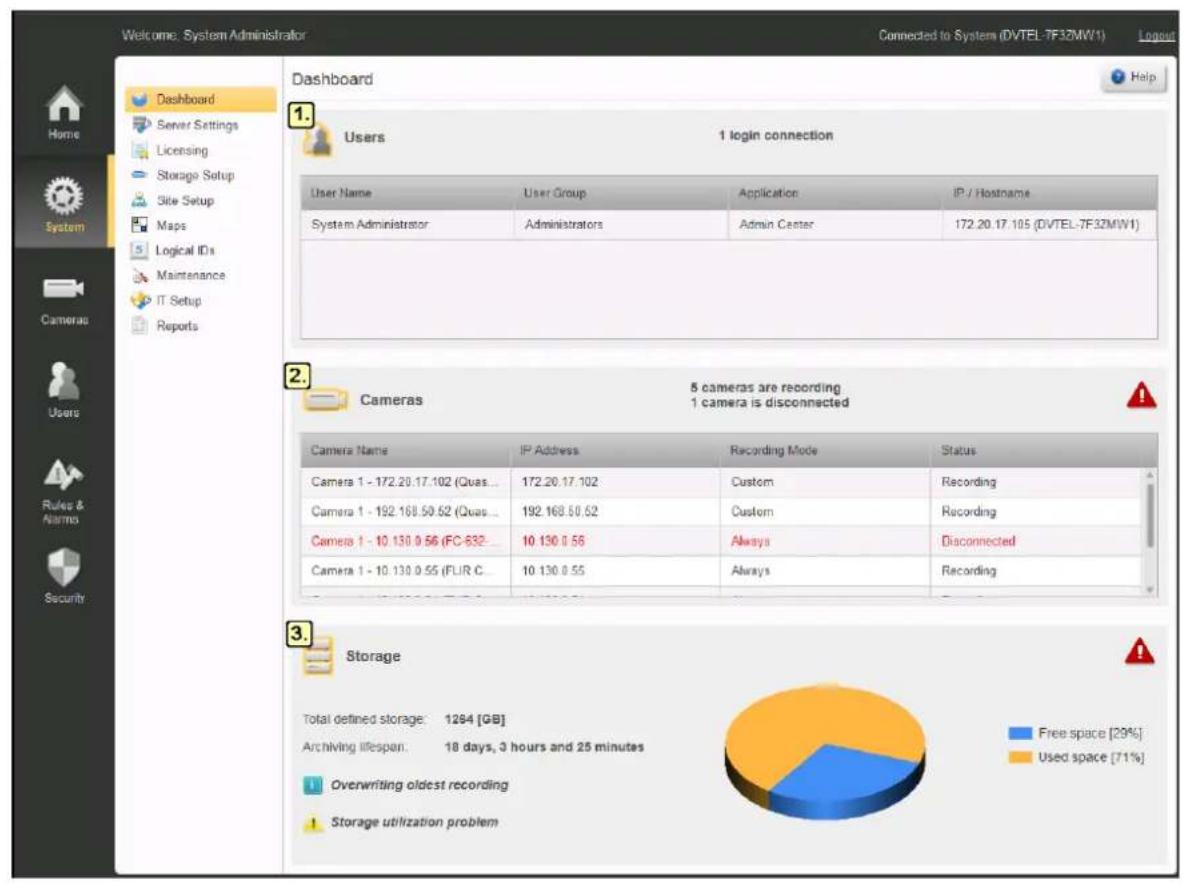
Task: Click the Users panel person icon
Action: point(319,140)
